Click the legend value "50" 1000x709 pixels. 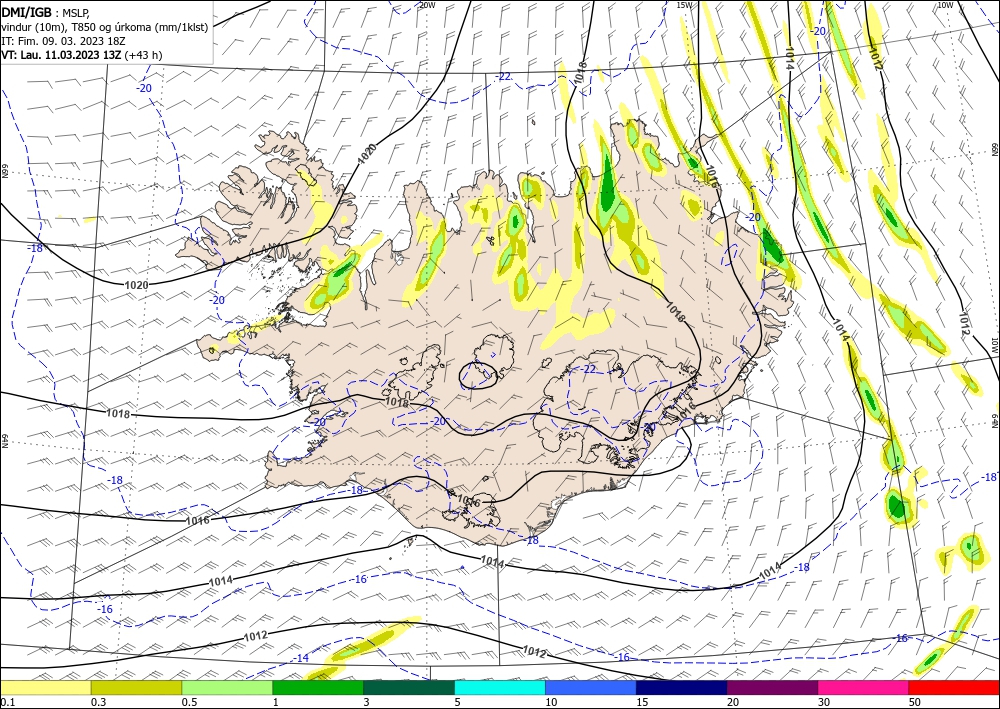coord(915,702)
